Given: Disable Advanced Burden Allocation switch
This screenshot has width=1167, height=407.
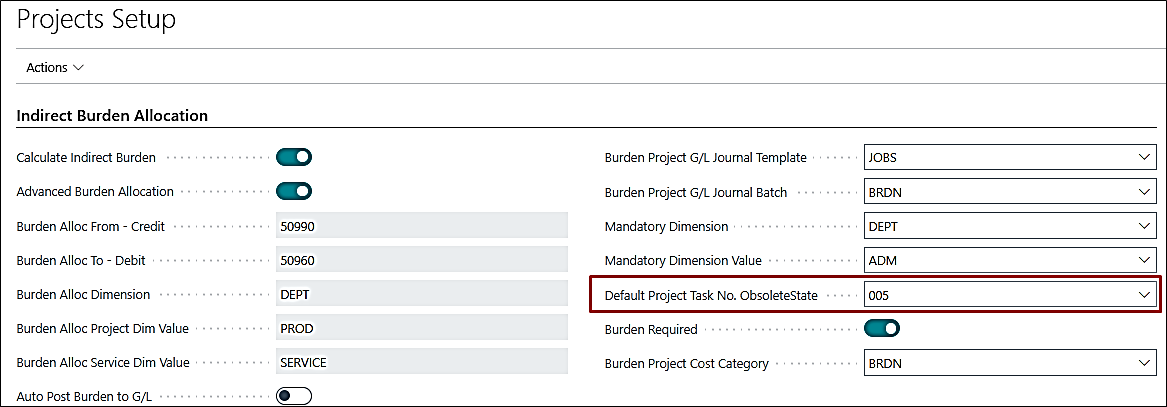Looking at the screenshot, I should [294, 191].
